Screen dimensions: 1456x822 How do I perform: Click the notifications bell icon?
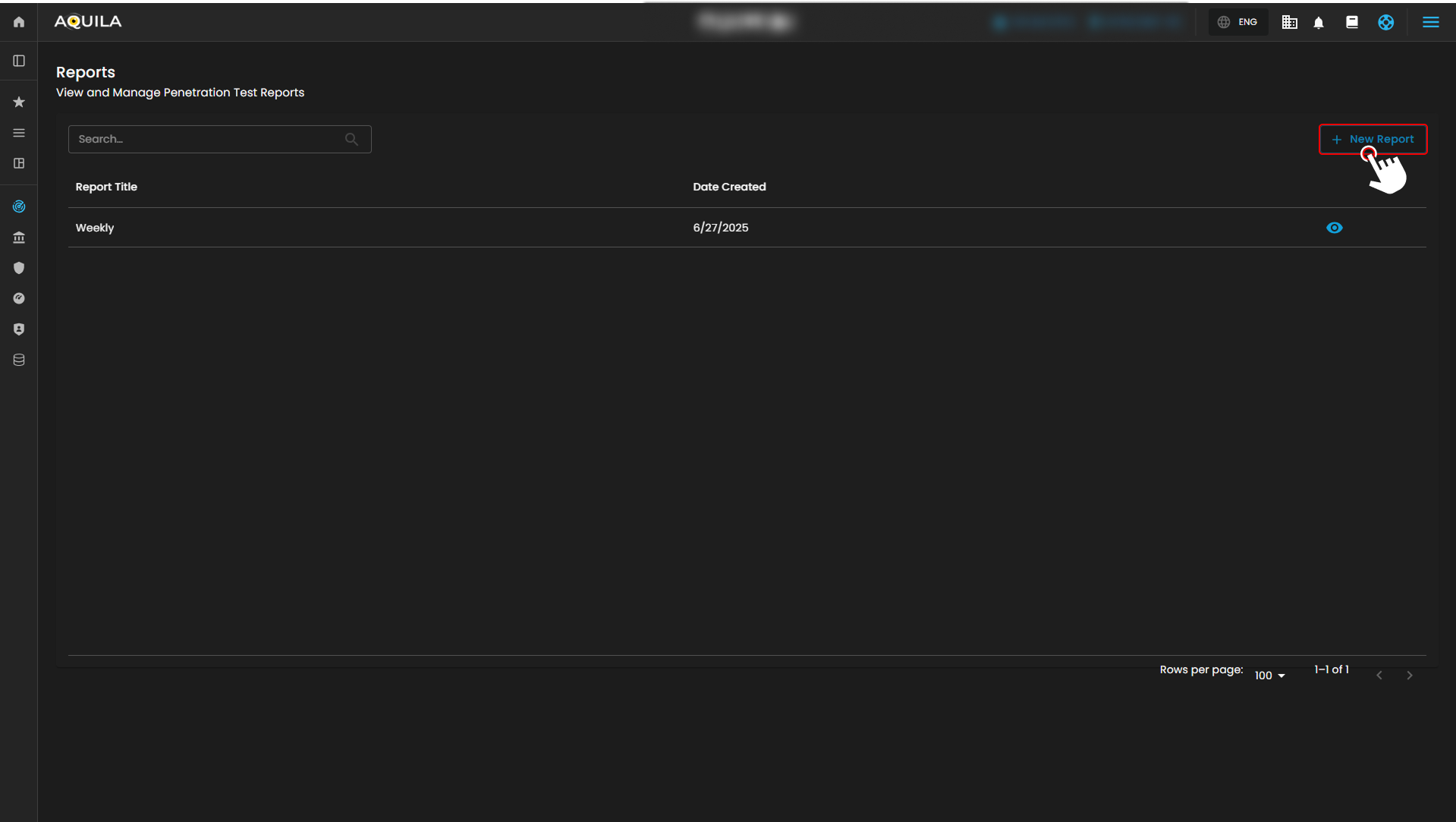[x=1319, y=23]
